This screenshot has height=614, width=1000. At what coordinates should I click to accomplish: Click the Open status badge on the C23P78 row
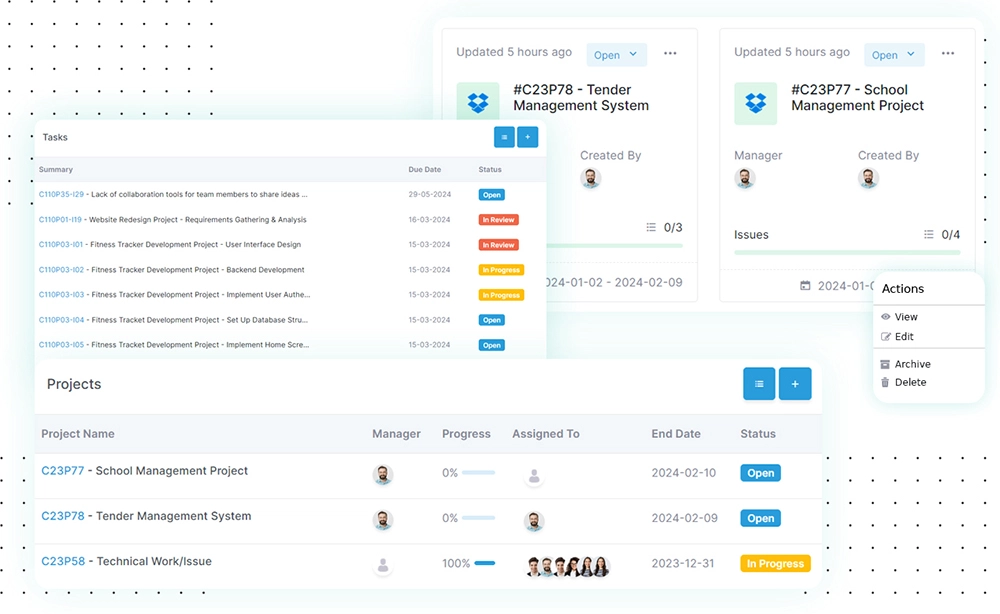pos(760,518)
